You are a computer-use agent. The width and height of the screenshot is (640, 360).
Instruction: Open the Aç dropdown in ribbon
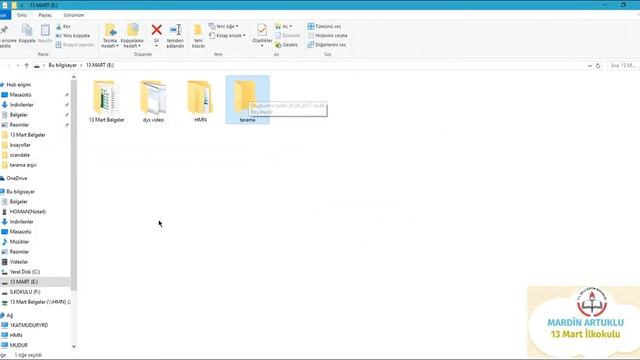tap(284, 26)
